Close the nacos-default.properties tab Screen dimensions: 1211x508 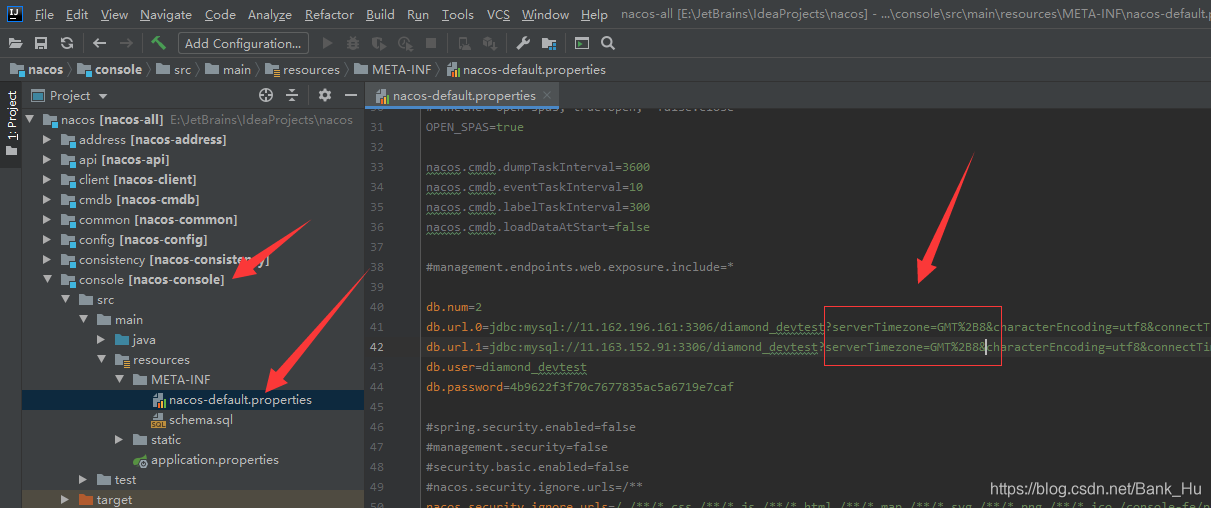(546, 96)
